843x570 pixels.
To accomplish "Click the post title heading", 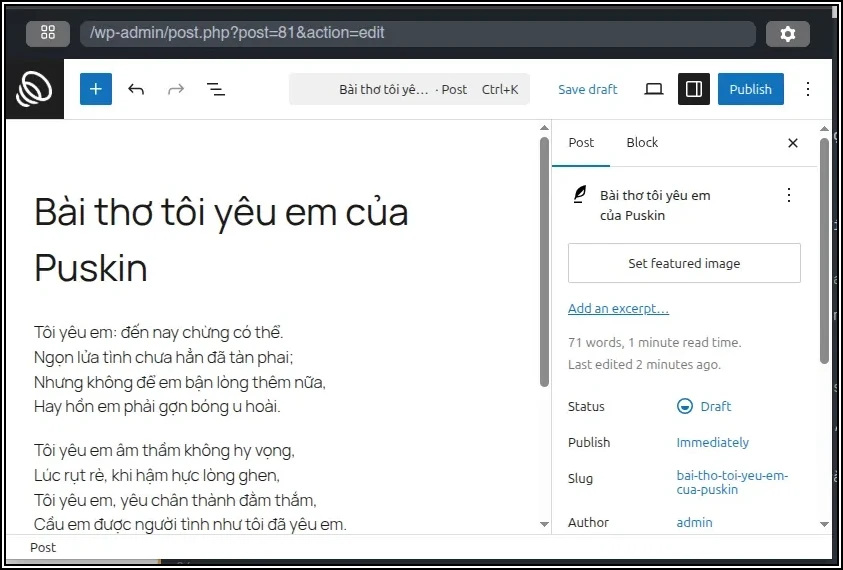I will tap(222, 239).
